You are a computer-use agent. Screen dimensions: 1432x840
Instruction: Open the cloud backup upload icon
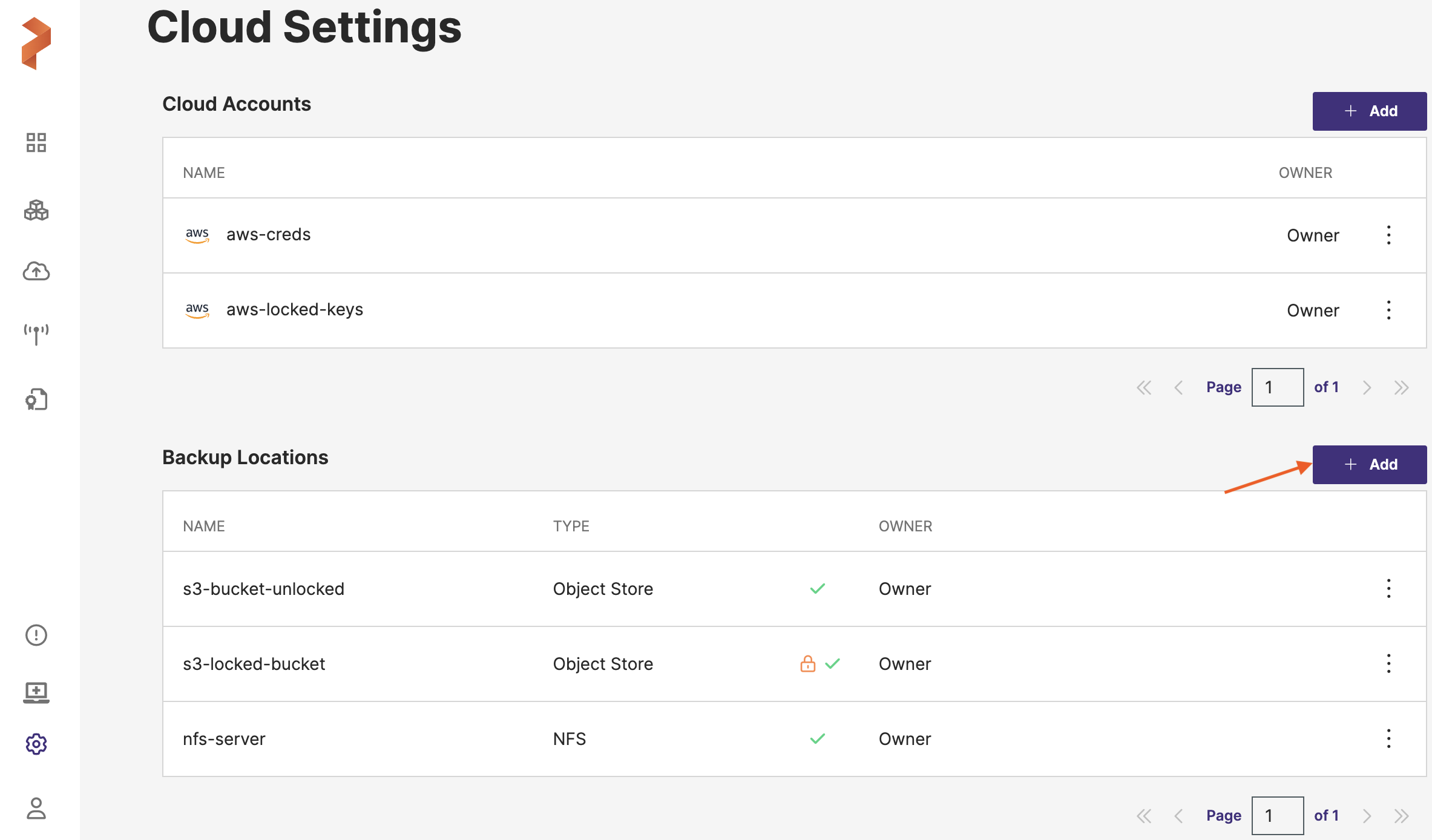pos(36,271)
